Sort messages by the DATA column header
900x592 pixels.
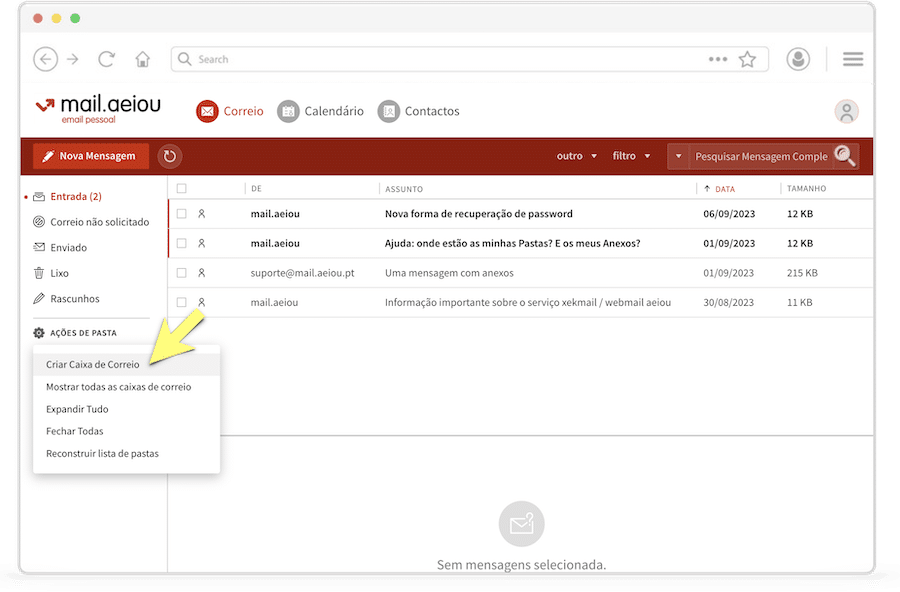[724, 188]
